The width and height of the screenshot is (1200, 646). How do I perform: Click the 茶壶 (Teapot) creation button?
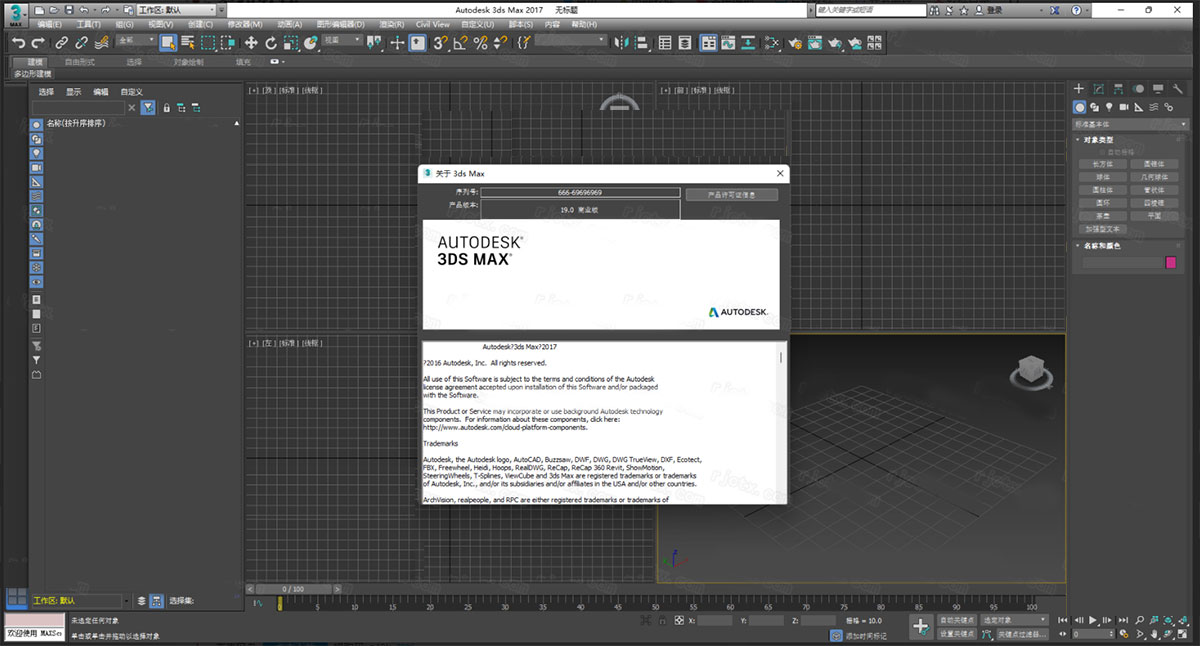(x=1104, y=216)
